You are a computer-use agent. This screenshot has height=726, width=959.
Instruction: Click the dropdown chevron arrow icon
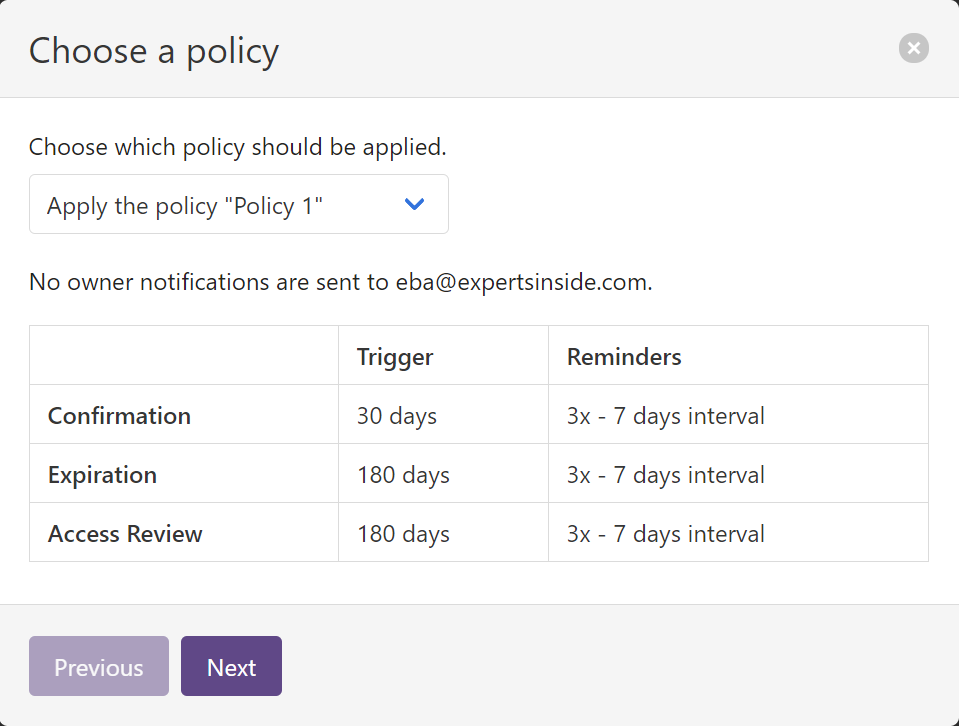coord(414,204)
